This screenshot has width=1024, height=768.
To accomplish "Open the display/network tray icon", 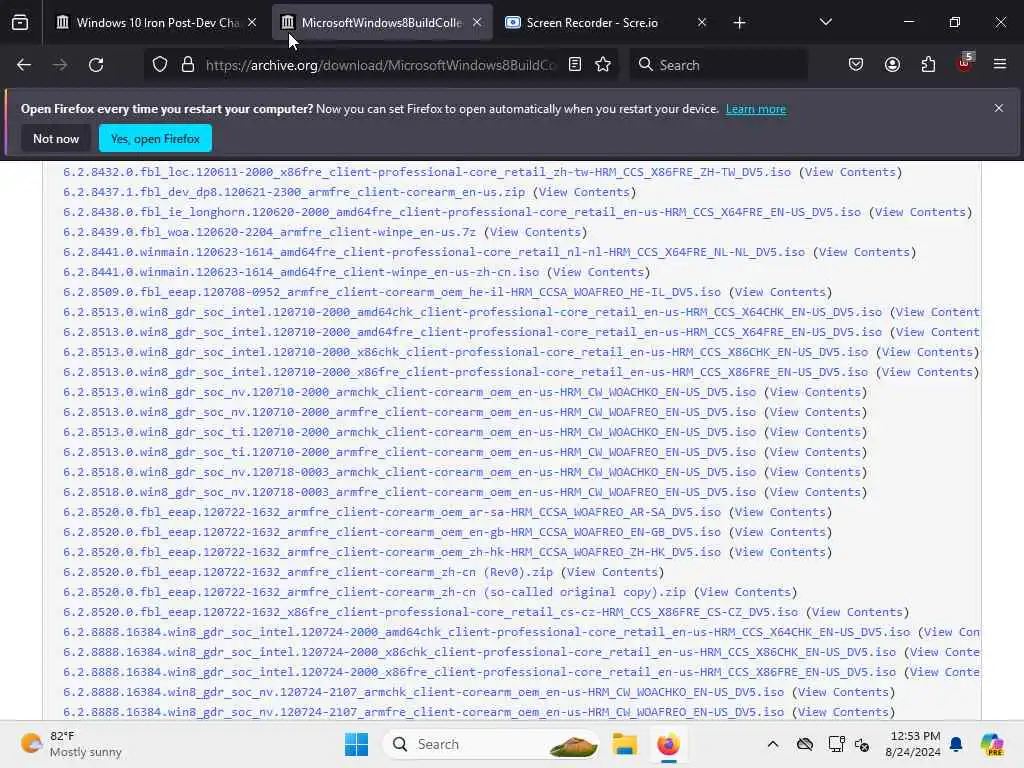I will point(836,744).
